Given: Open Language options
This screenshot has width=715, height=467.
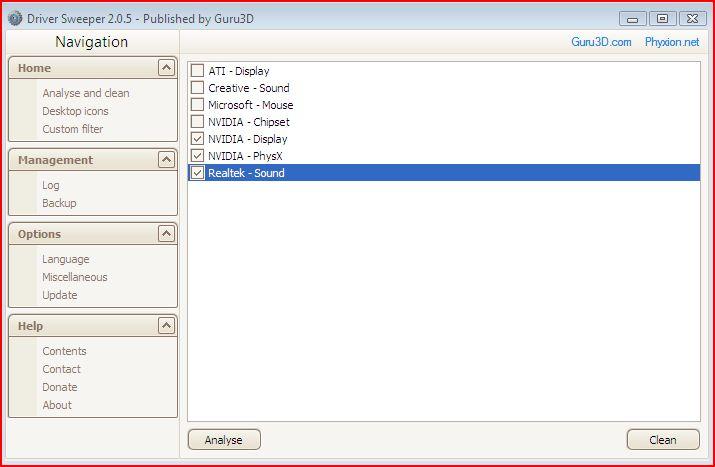Looking at the screenshot, I should pos(66,259).
